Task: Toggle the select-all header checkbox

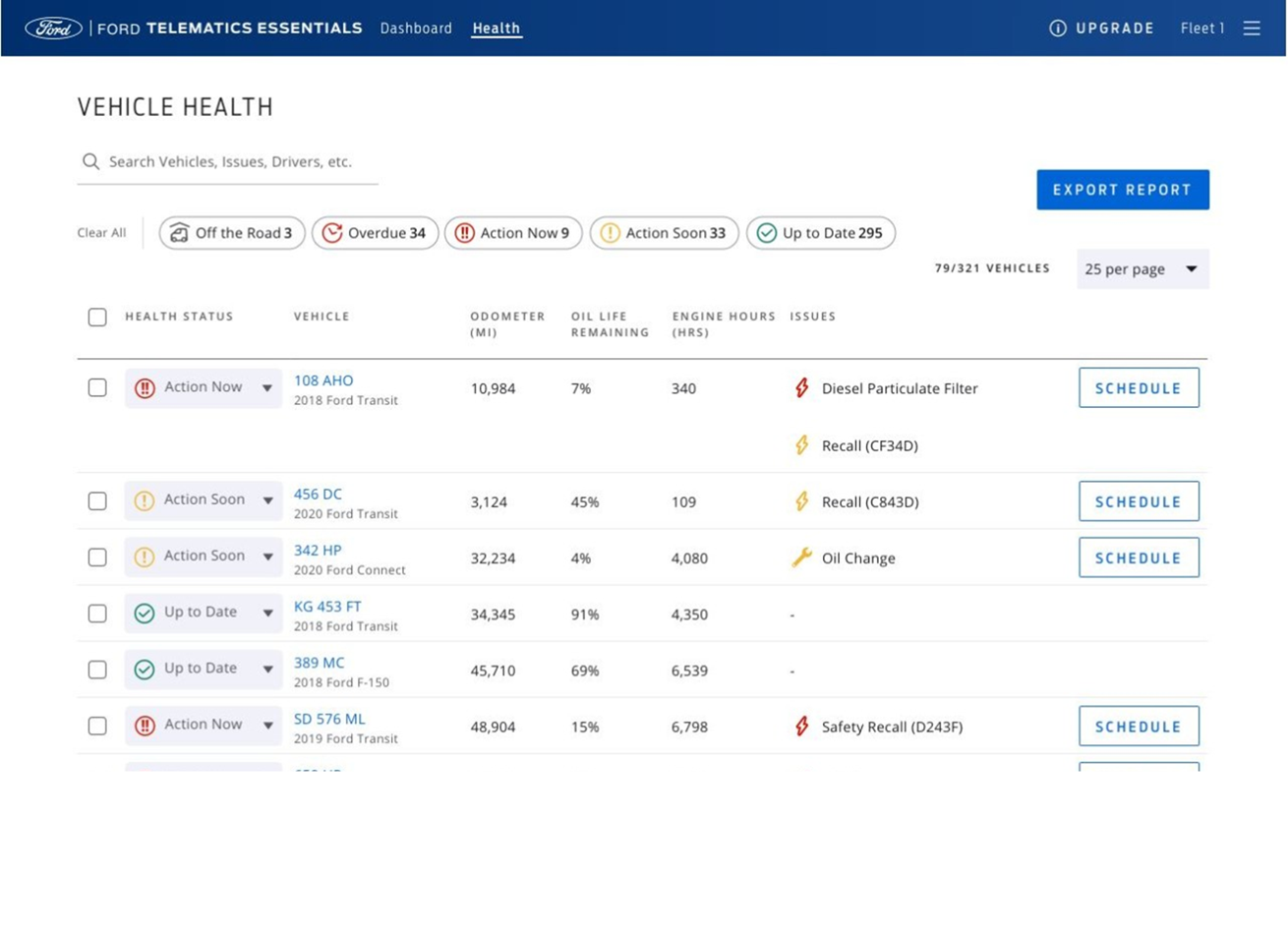Action: [97, 317]
